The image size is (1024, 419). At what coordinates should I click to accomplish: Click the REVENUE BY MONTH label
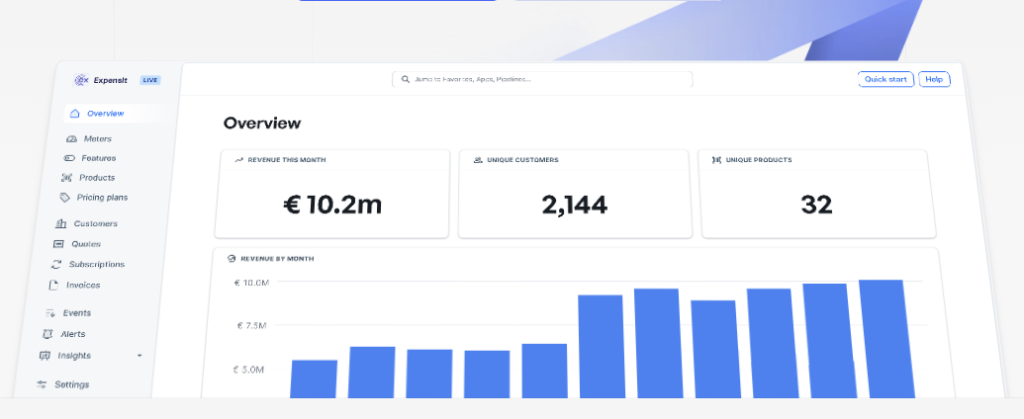tap(277, 258)
